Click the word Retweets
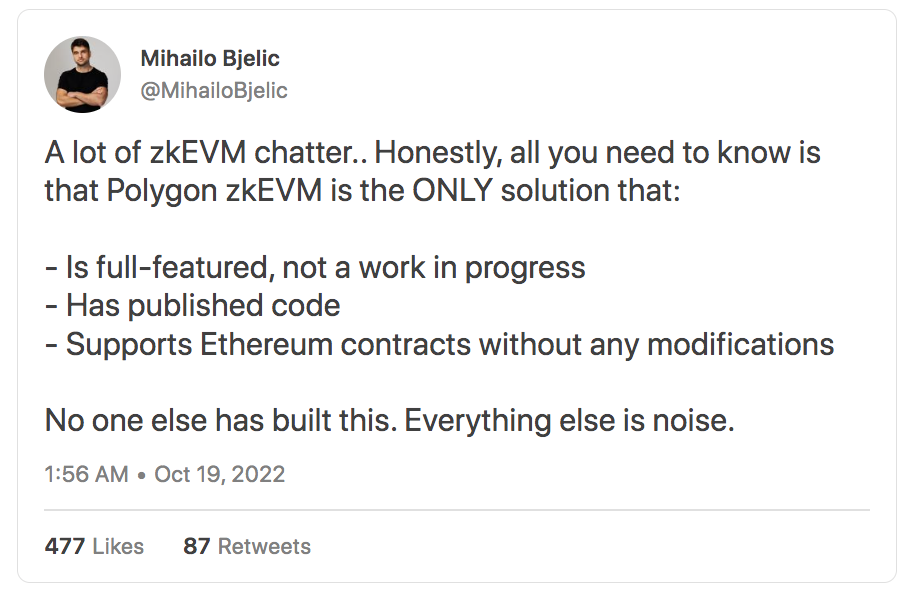The height and width of the screenshot is (594, 908). click(264, 546)
